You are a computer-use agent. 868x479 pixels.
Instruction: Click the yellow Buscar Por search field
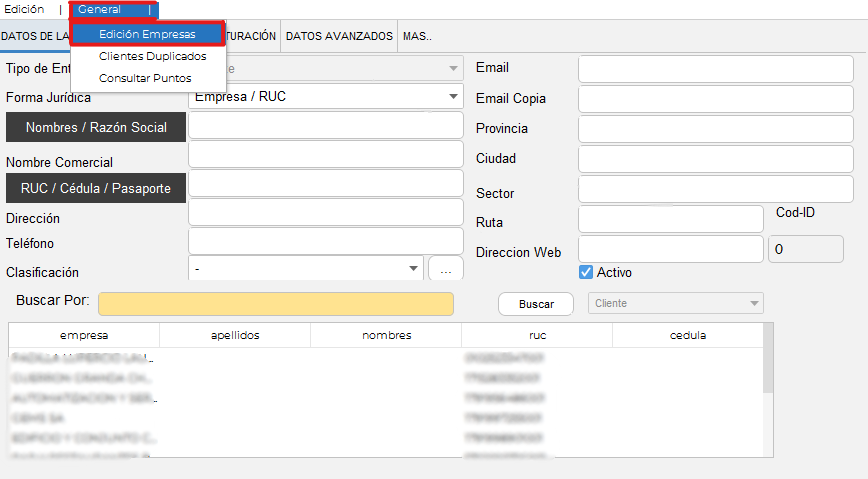[275, 304]
